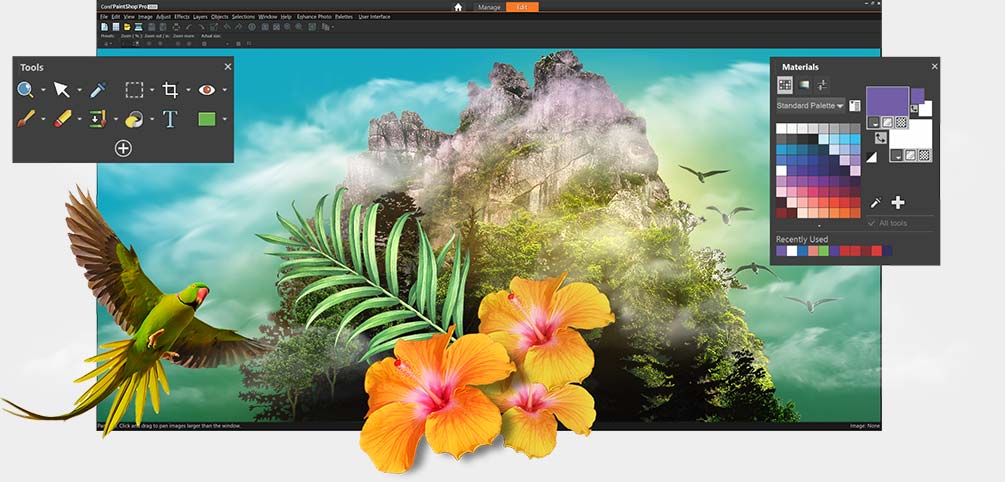Select the Red Eye tool
This screenshot has height=482, width=1005.
click(206, 90)
